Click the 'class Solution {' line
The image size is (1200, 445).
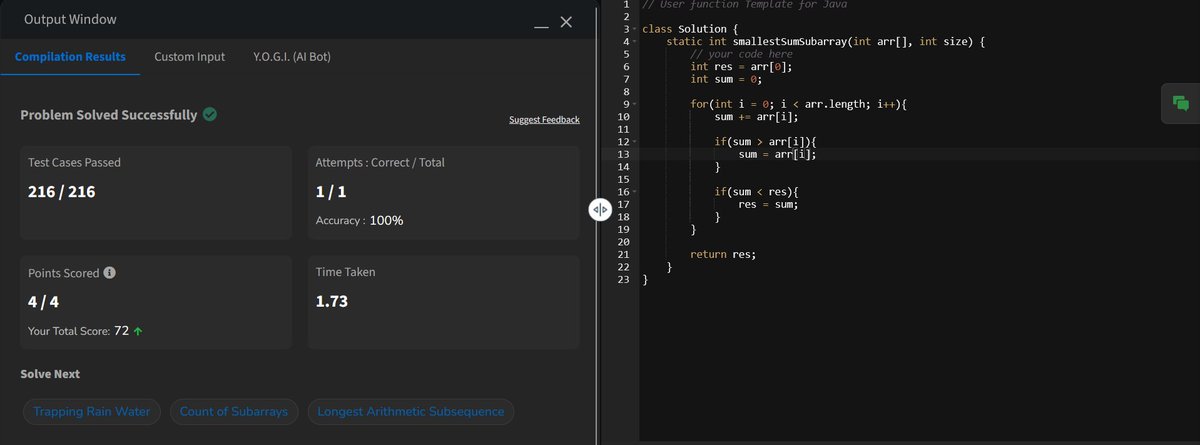click(x=690, y=29)
